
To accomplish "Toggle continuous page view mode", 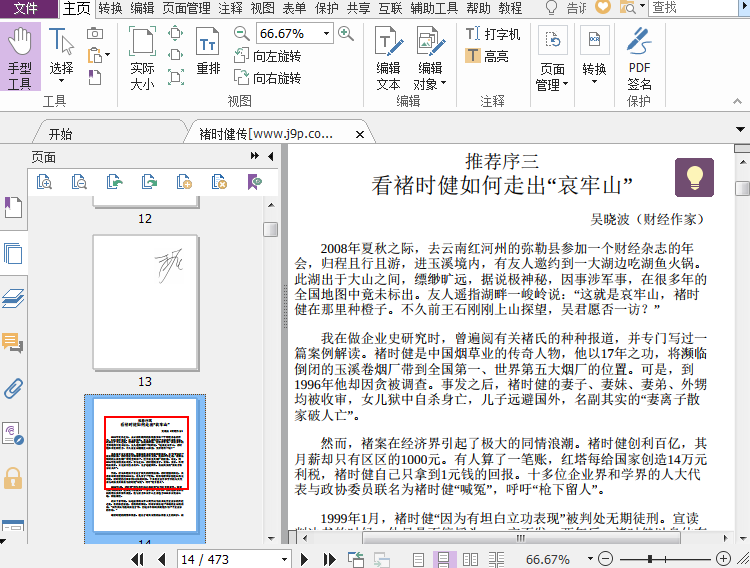I will tap(443, 559).
